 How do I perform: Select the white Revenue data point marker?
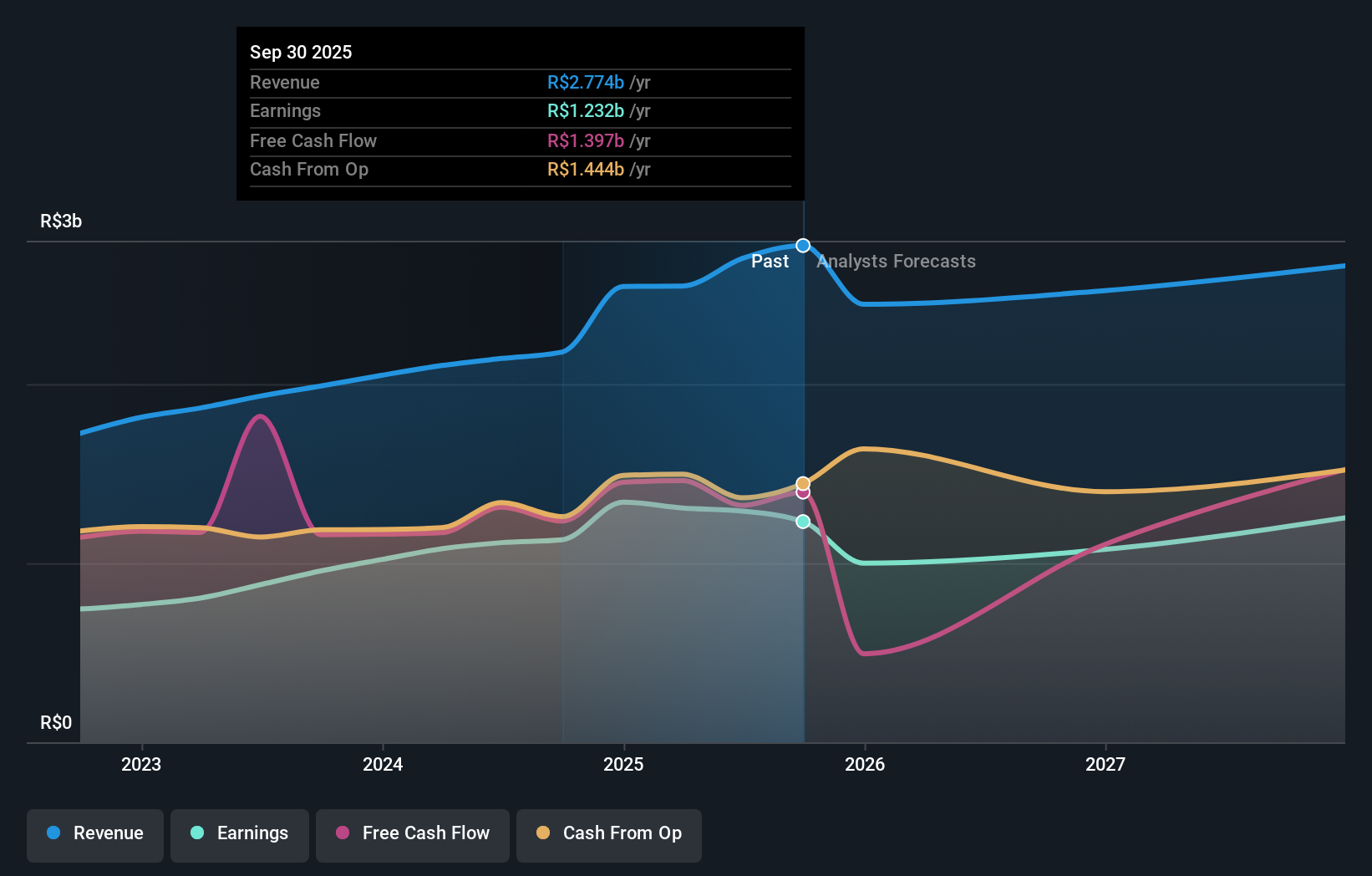803,246
